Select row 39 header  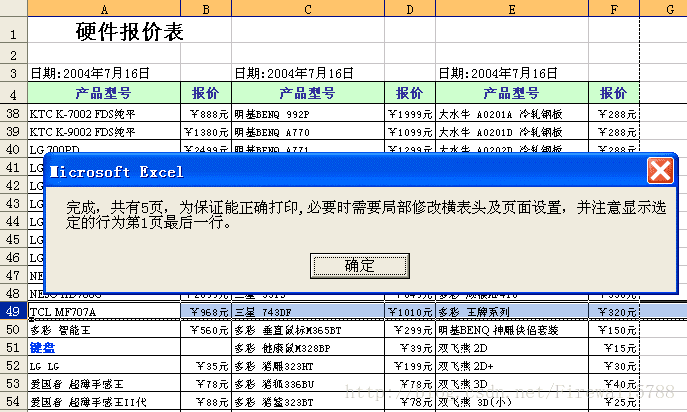click(14, 131)
